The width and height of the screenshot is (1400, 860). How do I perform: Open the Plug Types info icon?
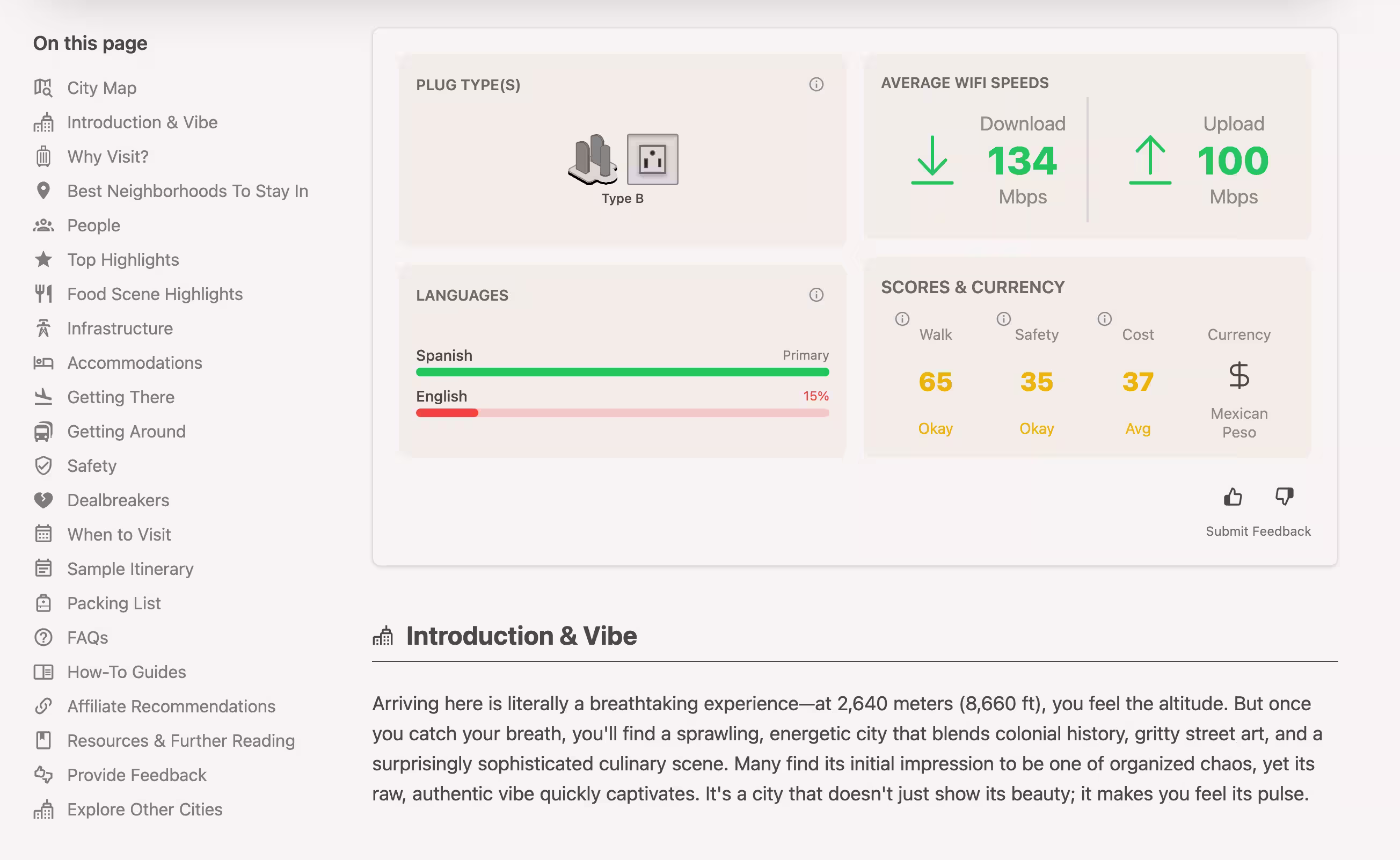pos(816,85)
